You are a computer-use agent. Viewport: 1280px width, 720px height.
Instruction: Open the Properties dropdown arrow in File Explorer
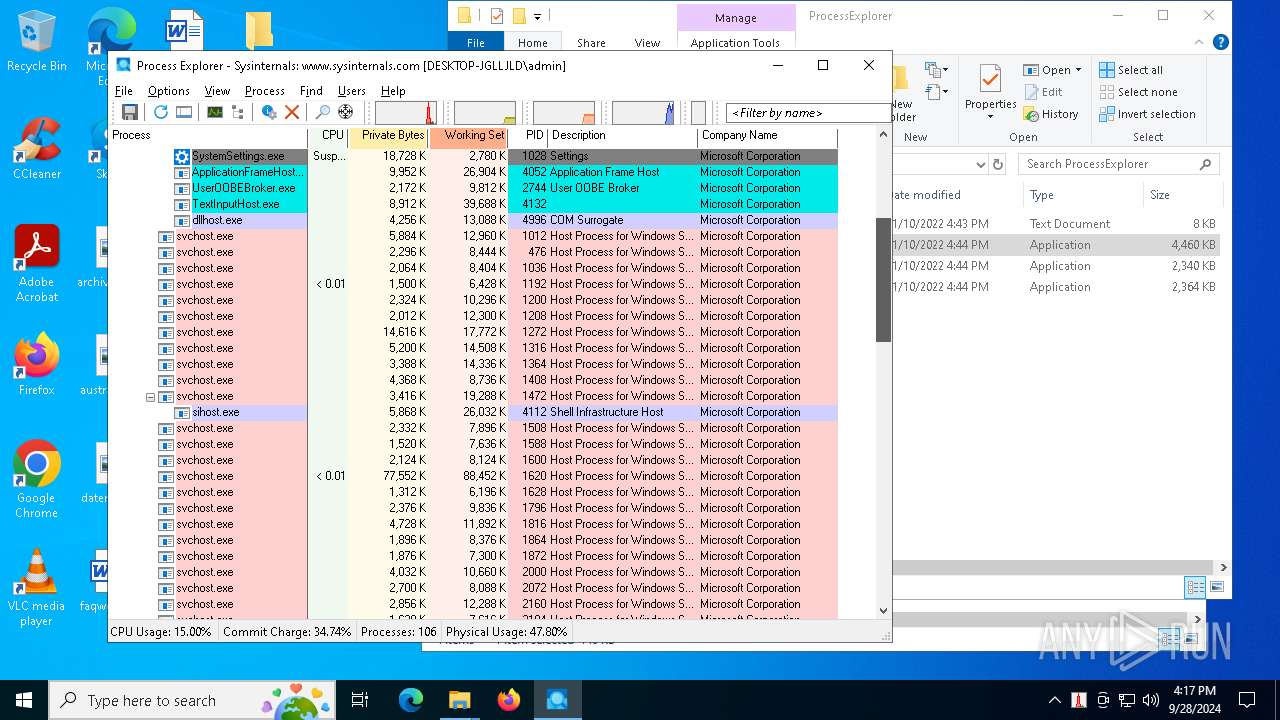click(990, 117)
